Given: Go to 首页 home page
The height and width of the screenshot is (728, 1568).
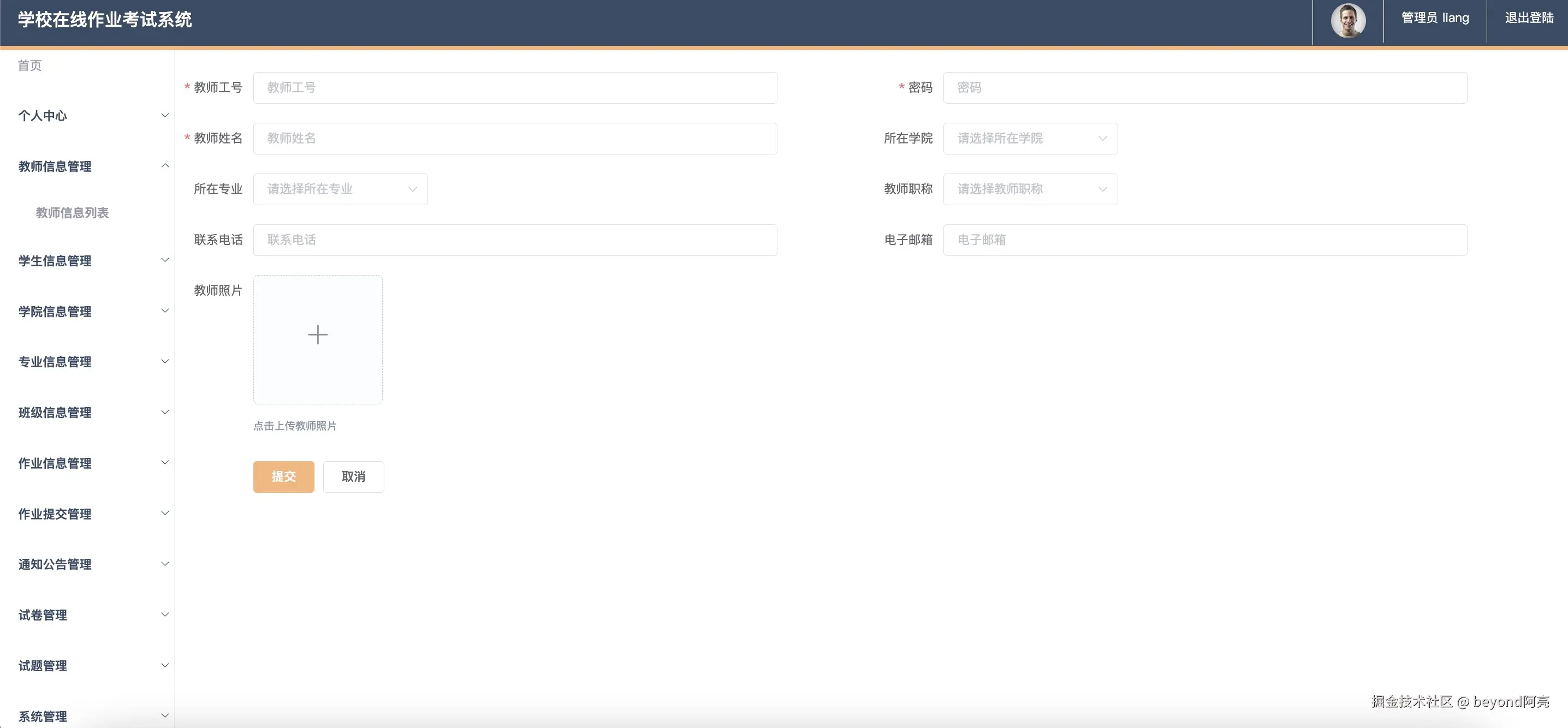Looking at the screenshot, I should point(29,65).
